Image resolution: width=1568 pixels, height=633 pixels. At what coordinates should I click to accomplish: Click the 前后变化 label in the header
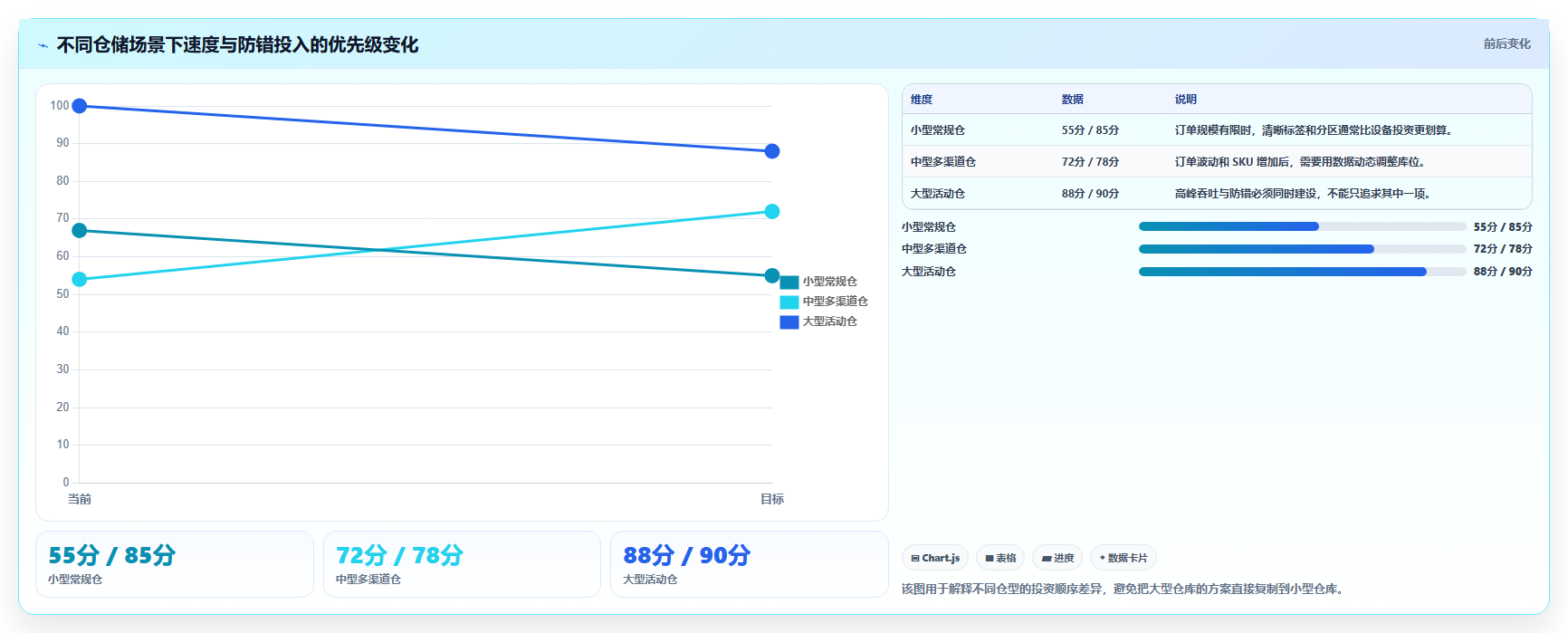coord(1506,43)
